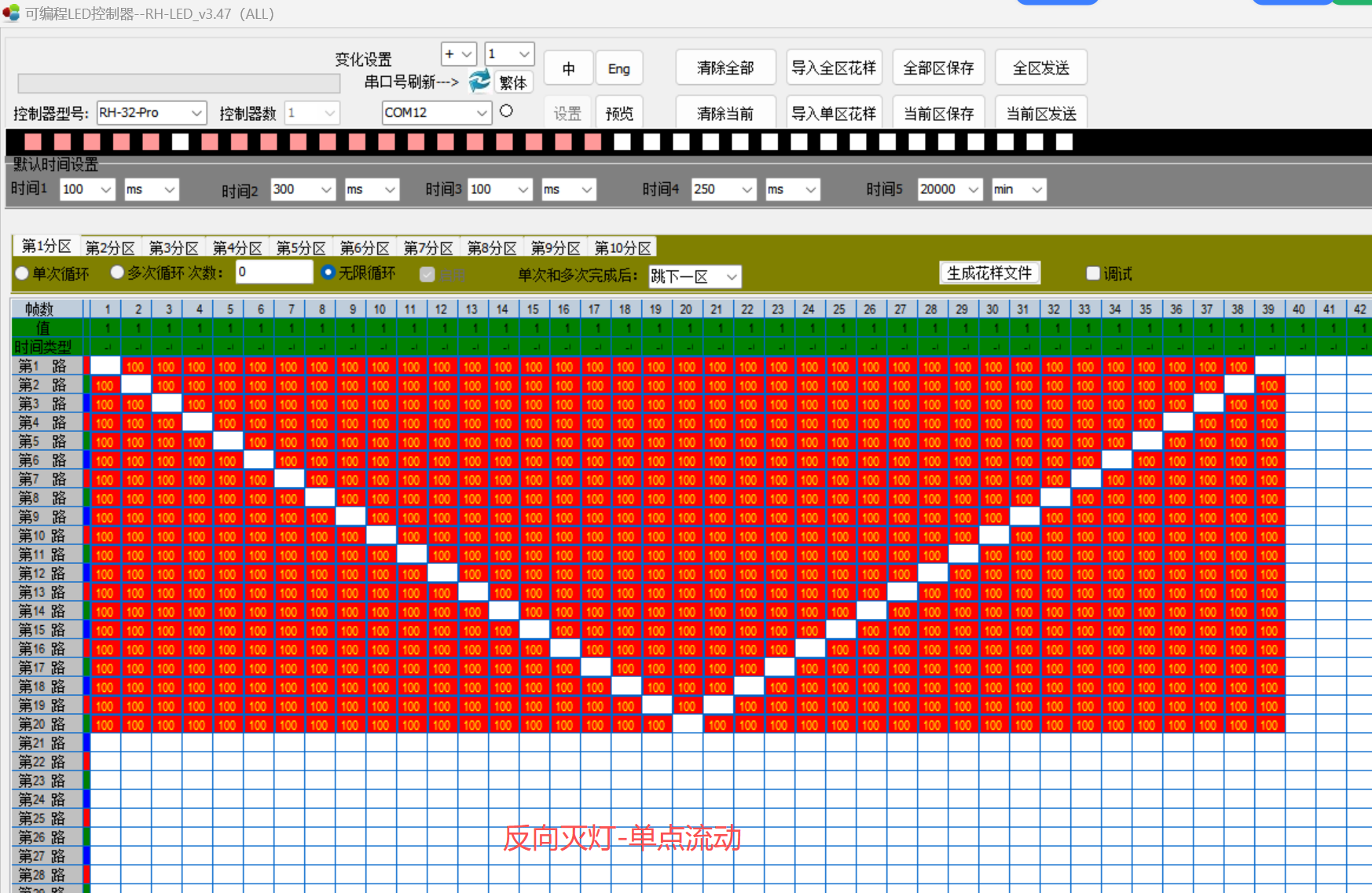This screenshot has width=1372, height=893.
Task: Switch interface language to Eng
Action: click(619, 68)
